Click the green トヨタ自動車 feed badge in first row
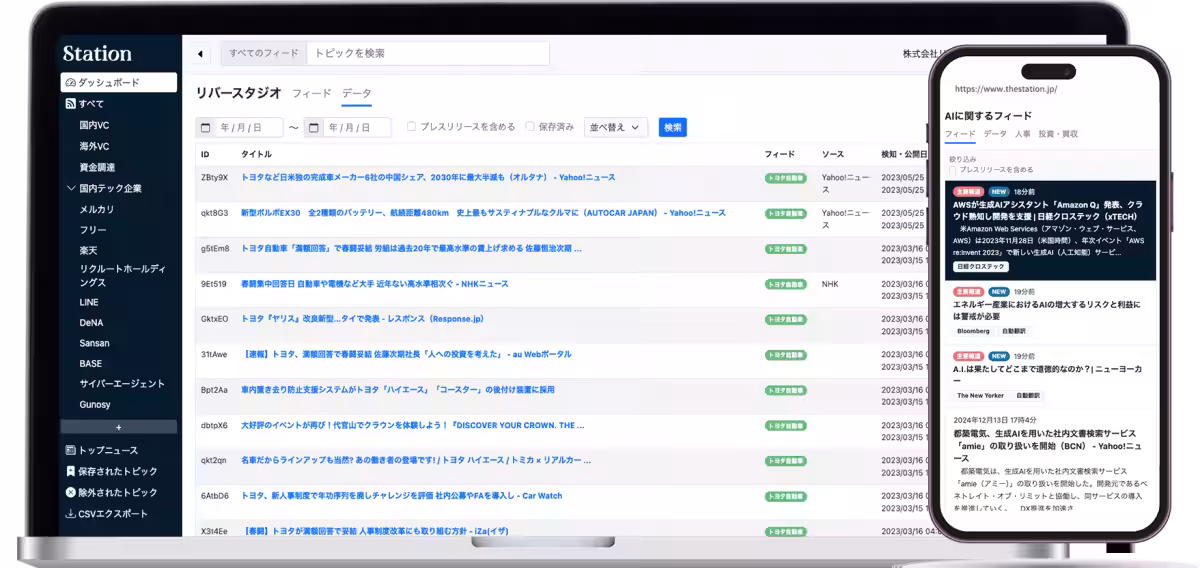 click(785, 178)
